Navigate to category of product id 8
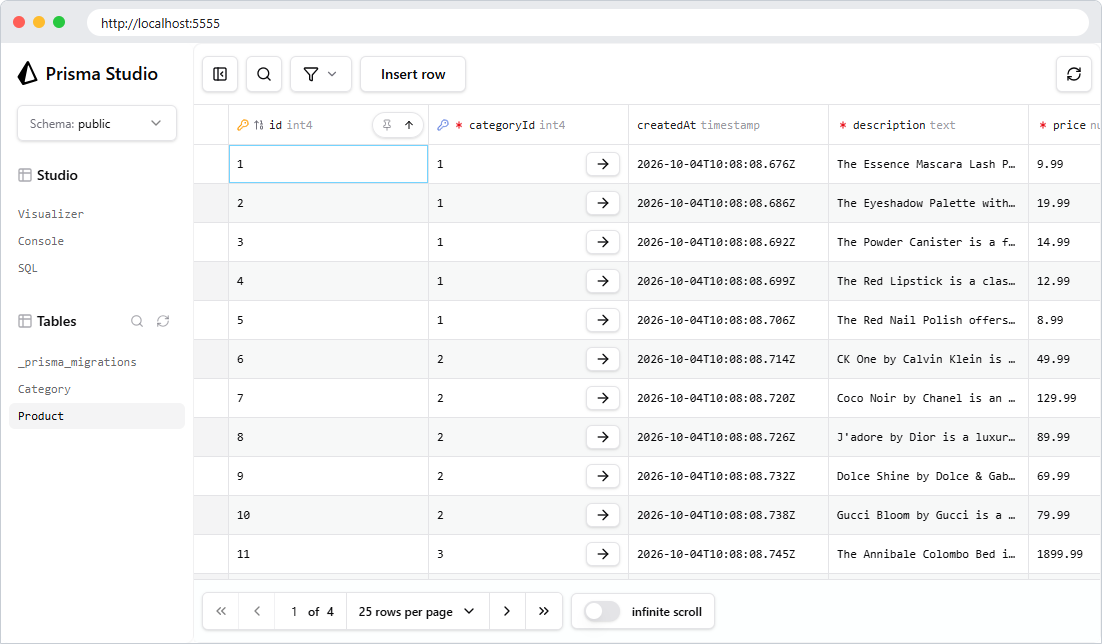The width and height of the screenshot is (1102, 644). [x=603, y=437]
